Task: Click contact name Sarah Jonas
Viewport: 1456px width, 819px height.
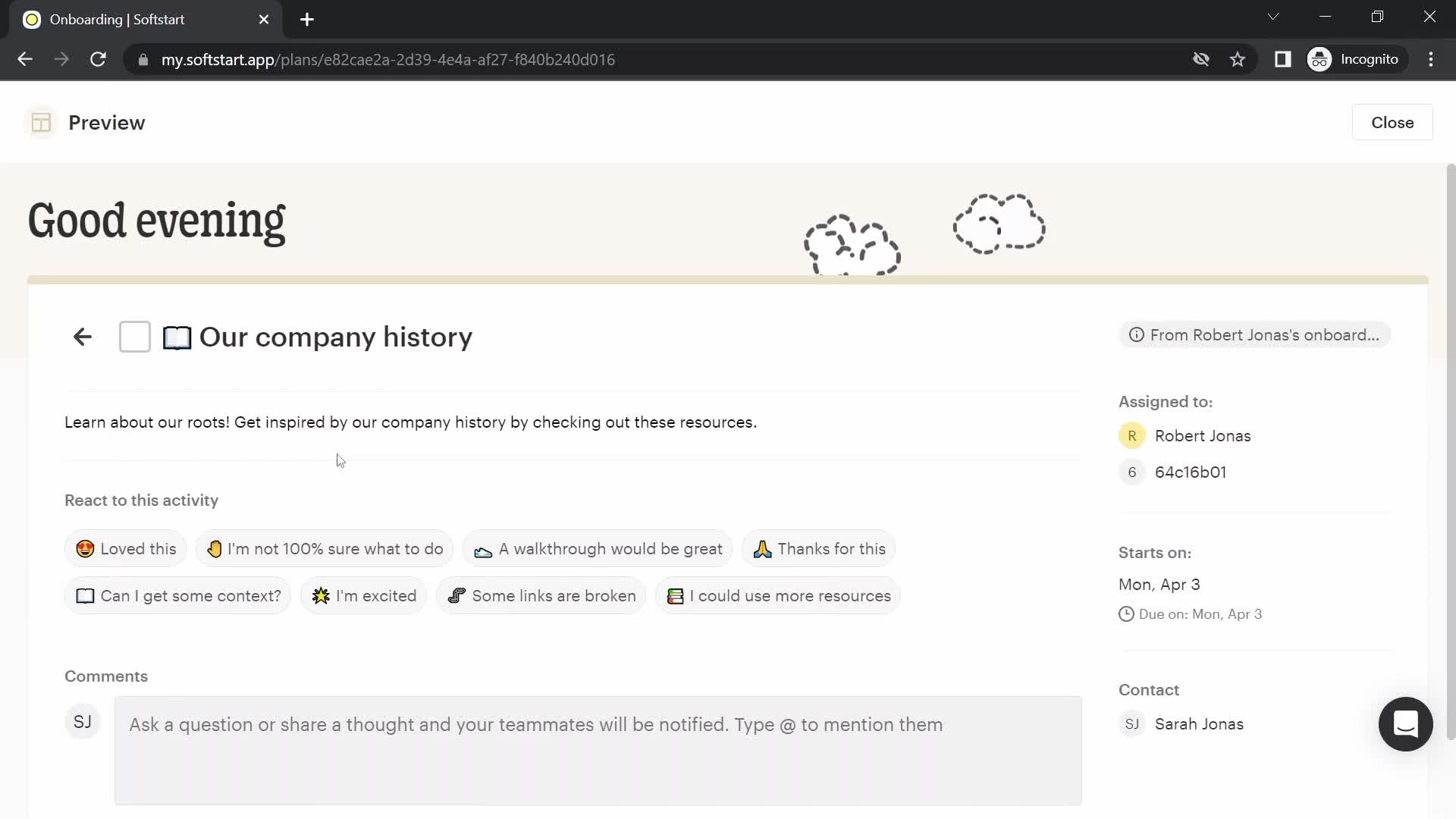Action: (x=1199, y=723)
